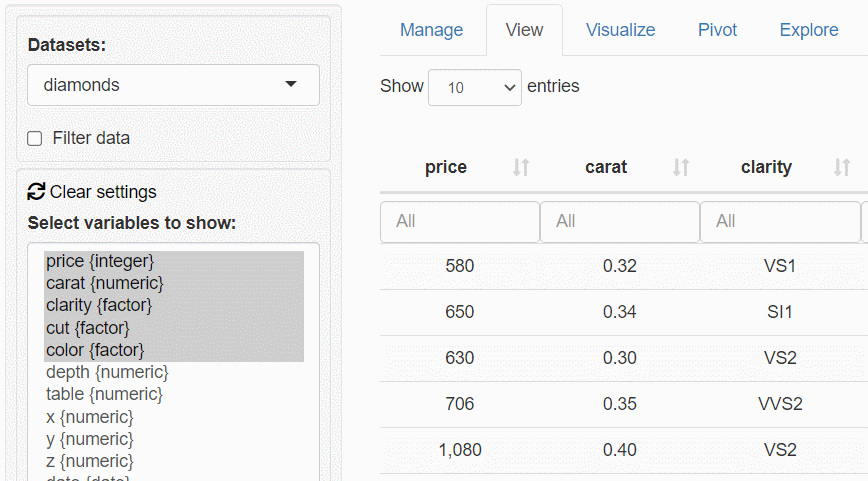
Task: Select table {numeric} variable
Action: (x=104, y=394)
